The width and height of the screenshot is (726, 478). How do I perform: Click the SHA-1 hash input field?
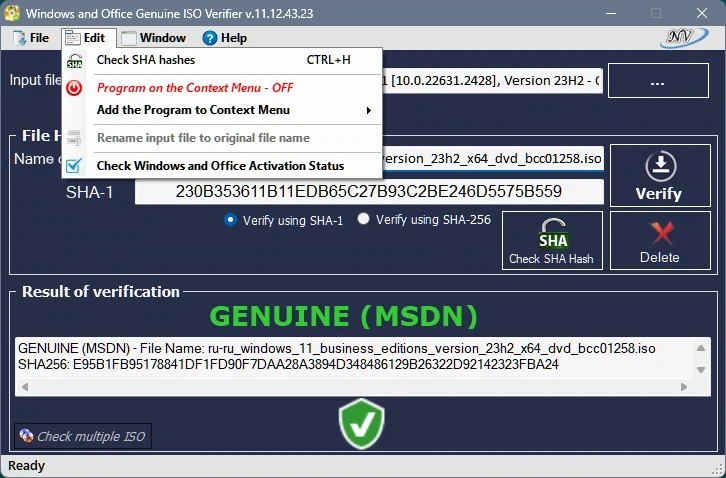coord(369,192)
